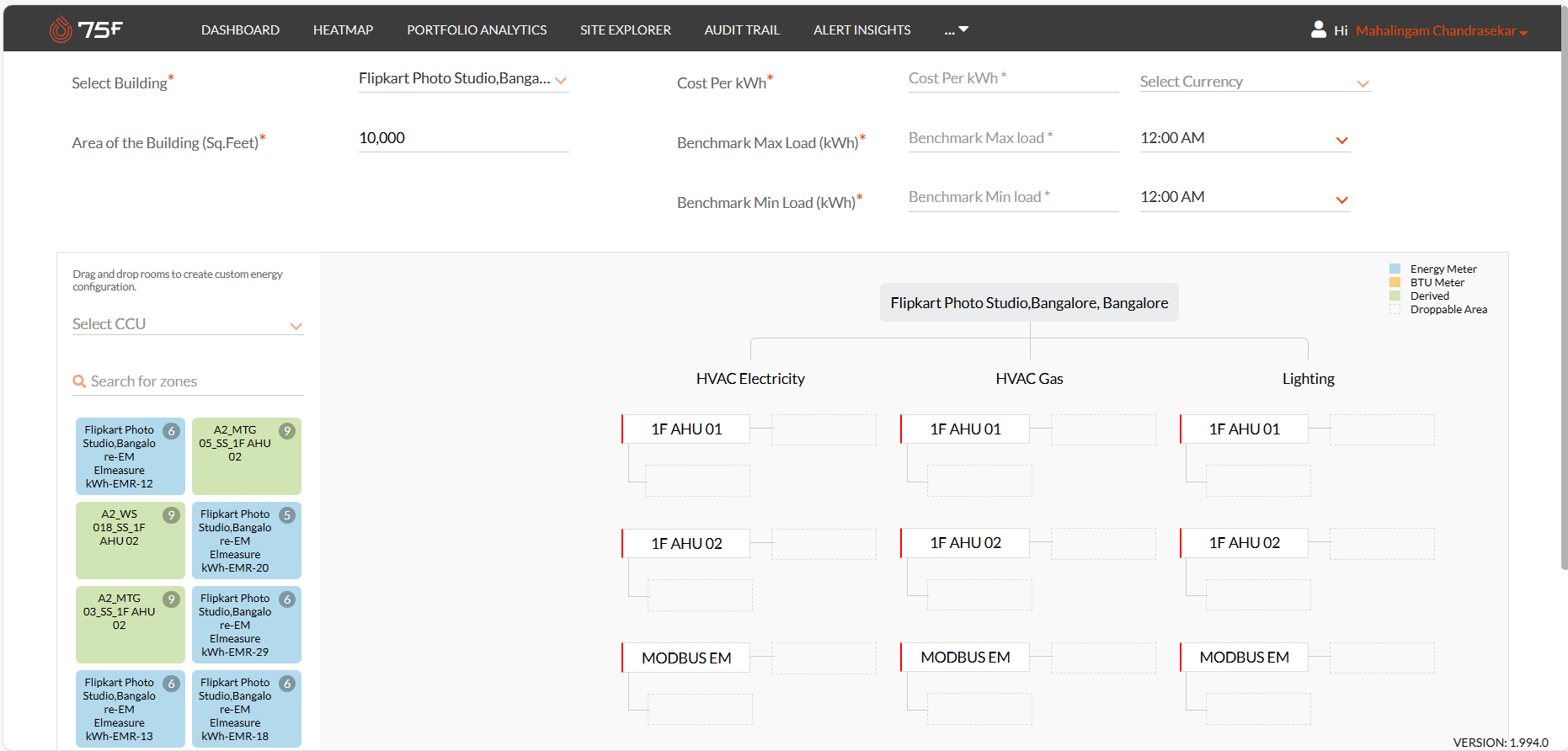Select the HVAC Electricity category heading
The height and width of the screenshot is (751, 1568).
click(750, 379)
